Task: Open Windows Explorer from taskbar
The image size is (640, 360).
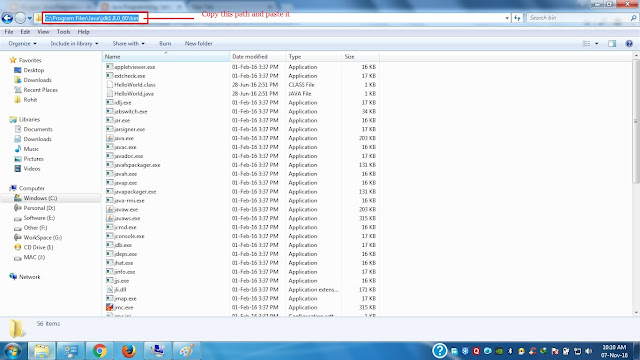Action: (41, 351)
